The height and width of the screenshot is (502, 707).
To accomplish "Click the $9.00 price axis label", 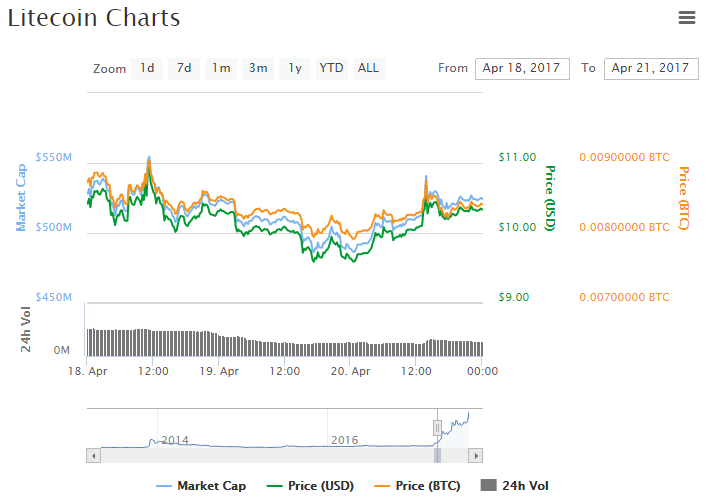I will pos(514,297).
